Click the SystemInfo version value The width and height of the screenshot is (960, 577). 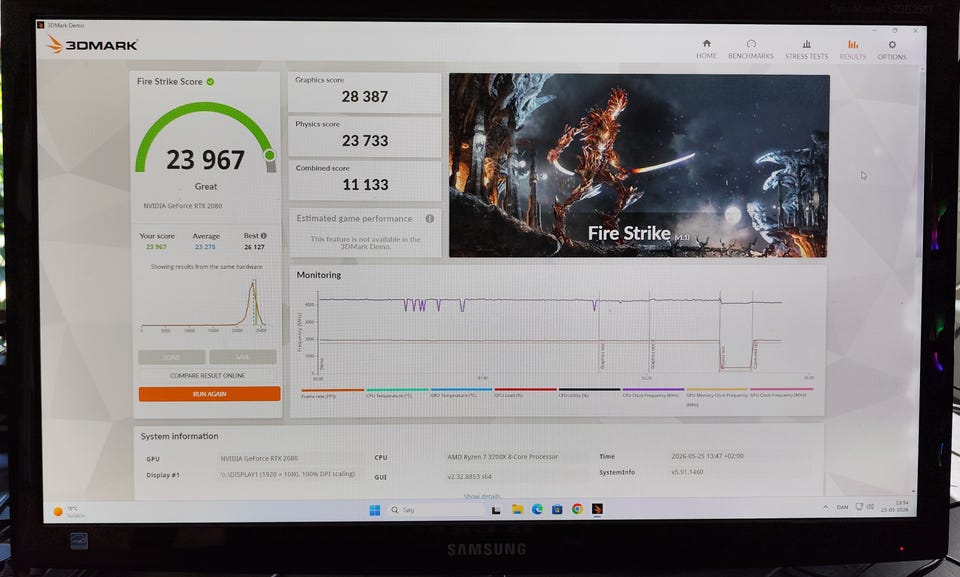tap(687, 472)
